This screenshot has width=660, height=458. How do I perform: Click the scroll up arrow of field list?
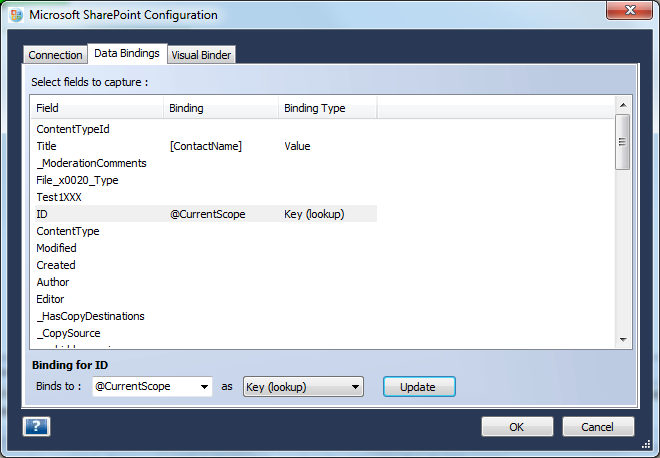pyautogui.click(x=623, y=105)
